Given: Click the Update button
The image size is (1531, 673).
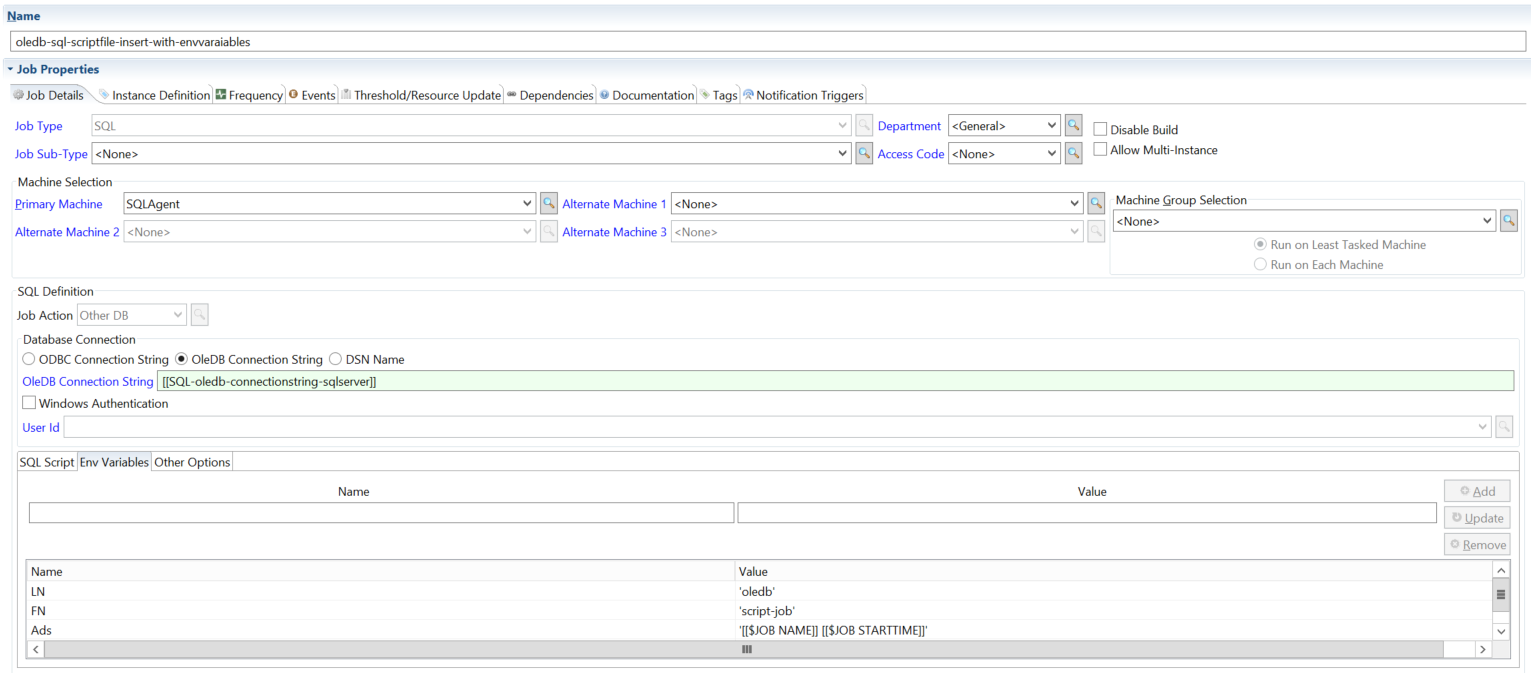Looking at the screenshot, I should [x=1477, y=518].
